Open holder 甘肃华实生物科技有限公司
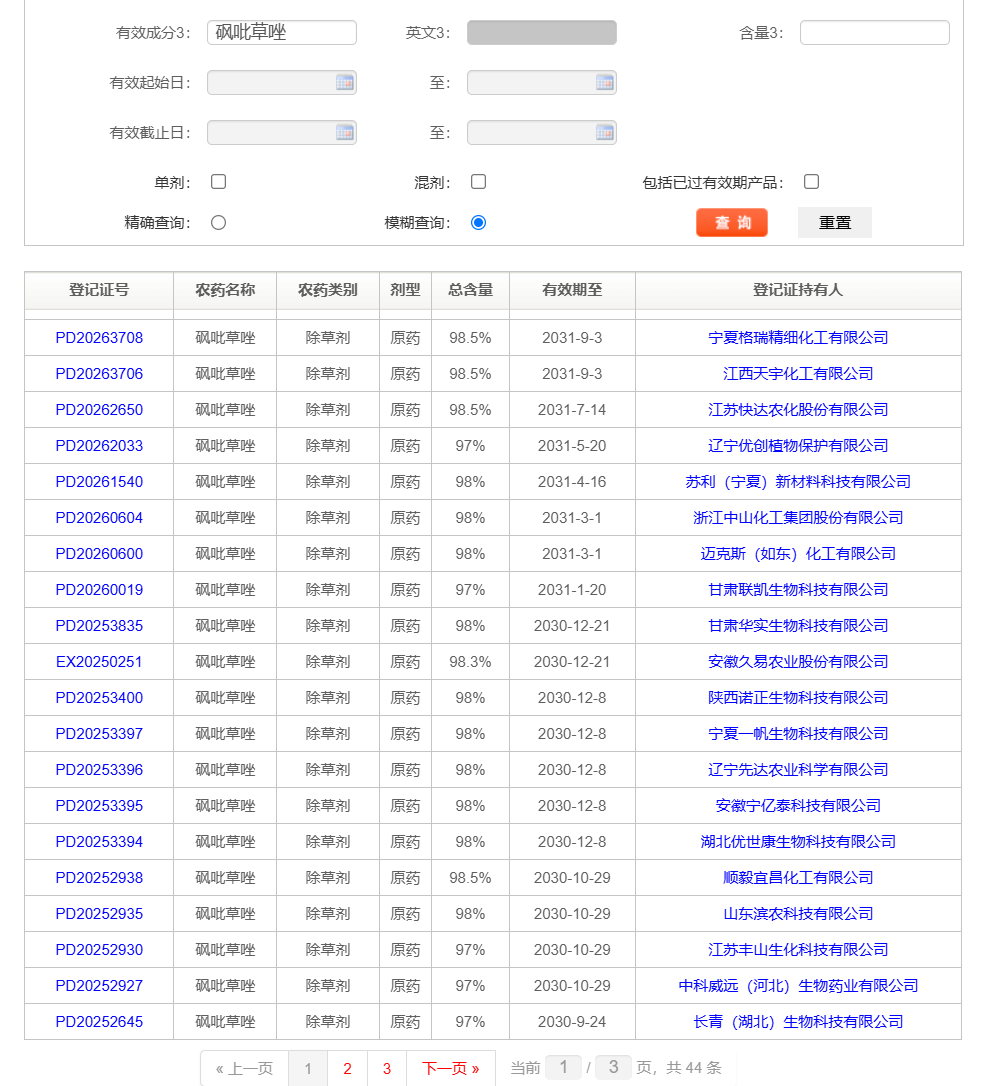The height and width of the screenshot is (1086, 987). pos(798,626)
